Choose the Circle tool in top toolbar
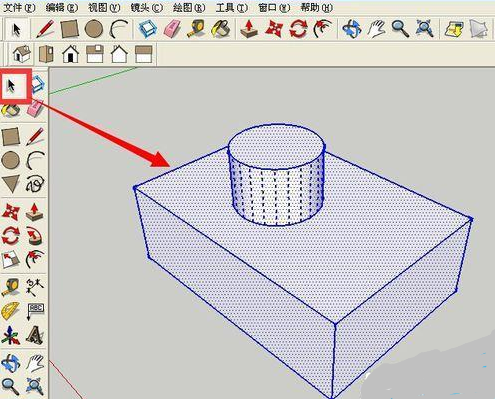 tap(94, 29)
